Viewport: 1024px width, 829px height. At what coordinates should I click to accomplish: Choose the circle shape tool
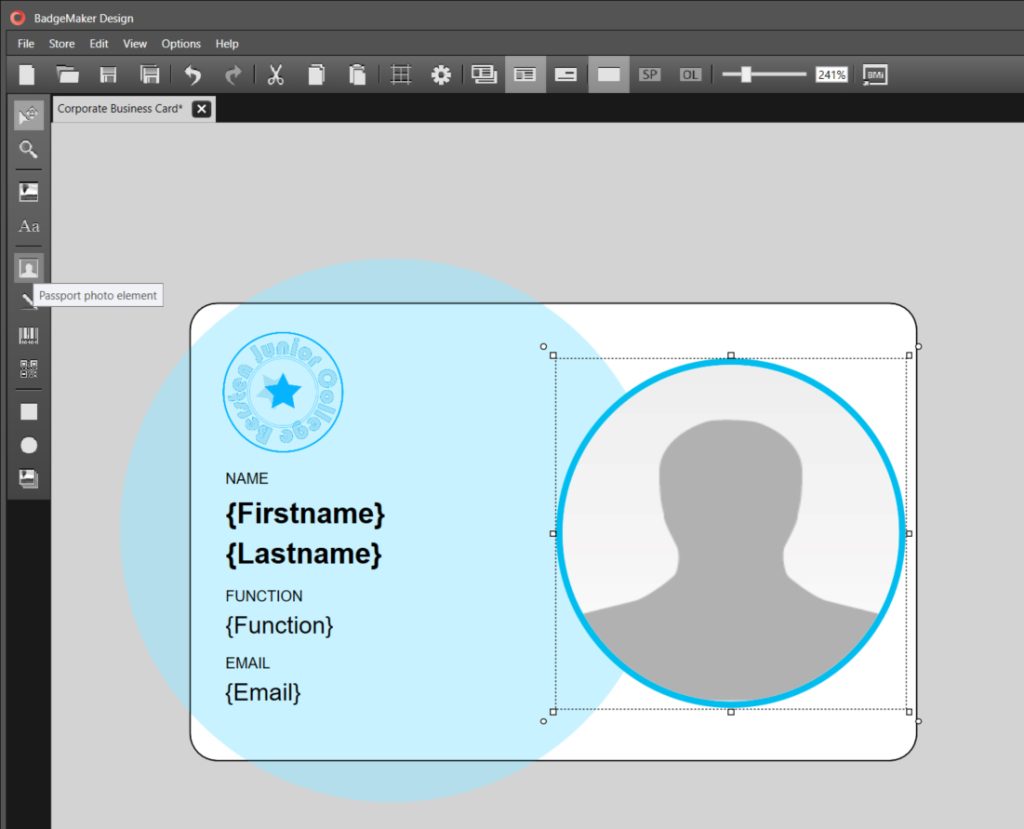[x=27, y=445]
